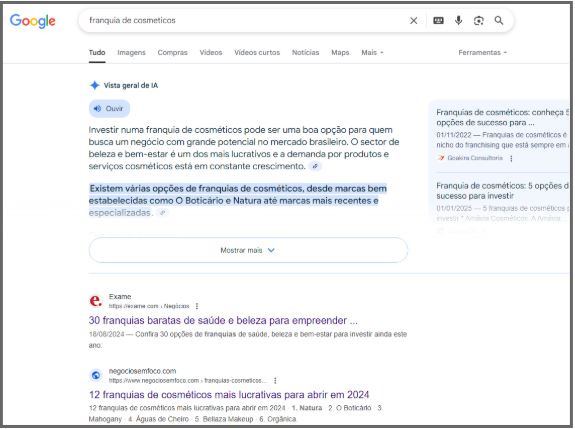Click the snippet listing 'Natura 2. O Boticário'
The width and height of the screenshot is (575, 429).
click(x=235, y=414)
